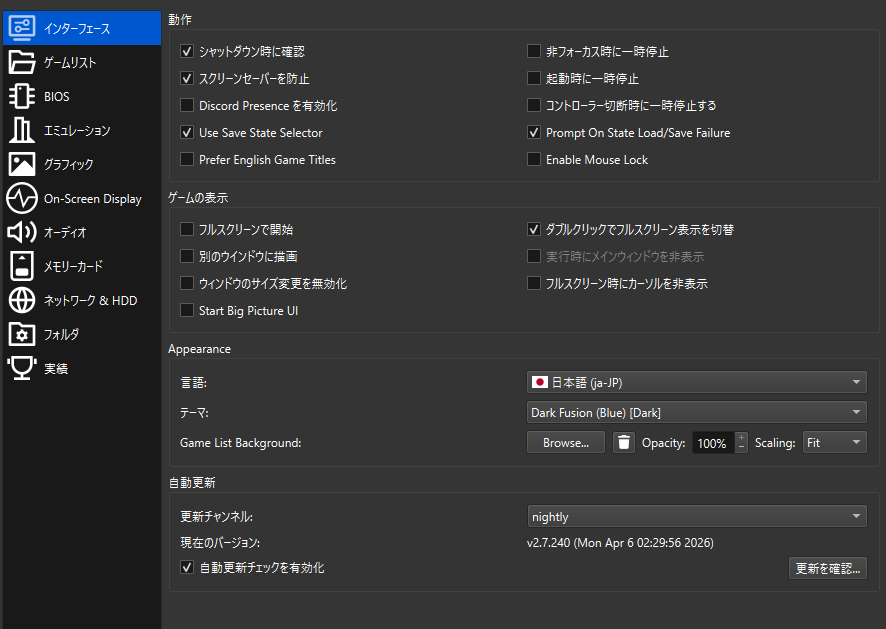886x629 pixels.
Task: Open the 言語 language dropdown
Action: click(696, 382)
